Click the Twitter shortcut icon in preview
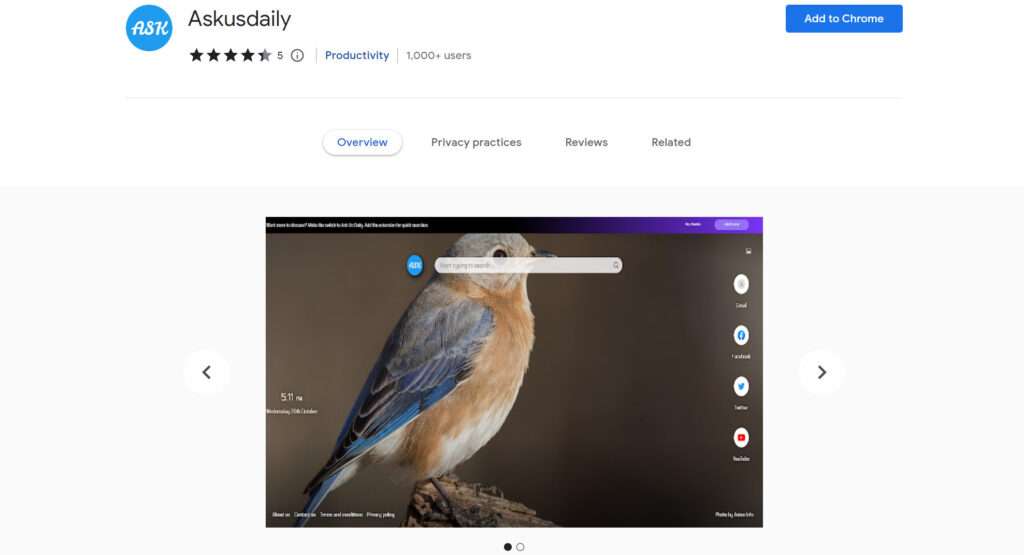Image resolution: width=1024 pixels, height=555 pixels. coord(741,387)
